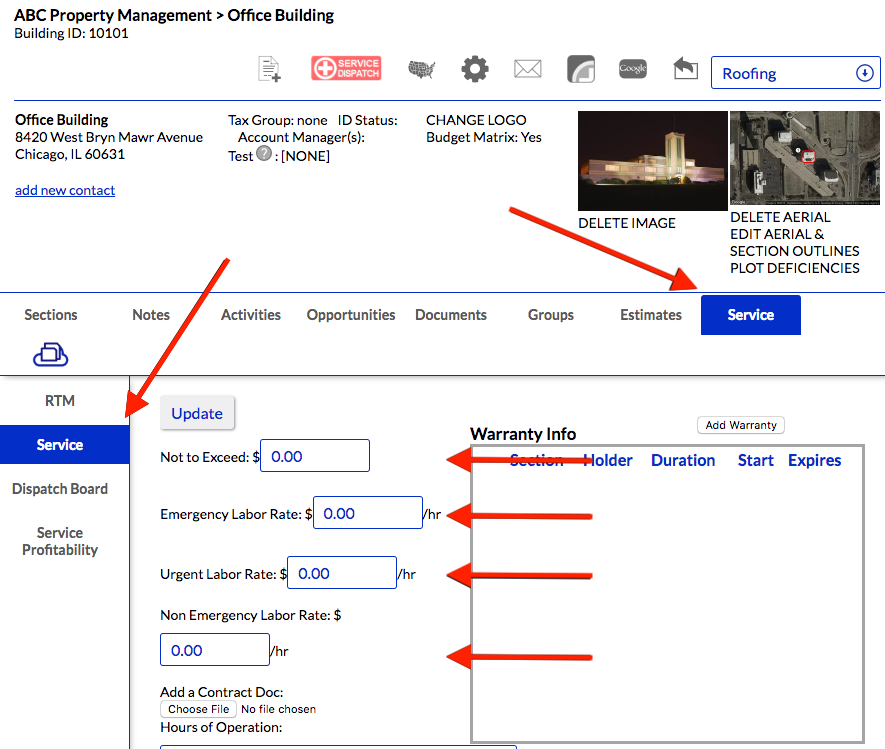Sort warranty table by Holder
Viewport: 885px width, 749px height.
pos(607,461)
